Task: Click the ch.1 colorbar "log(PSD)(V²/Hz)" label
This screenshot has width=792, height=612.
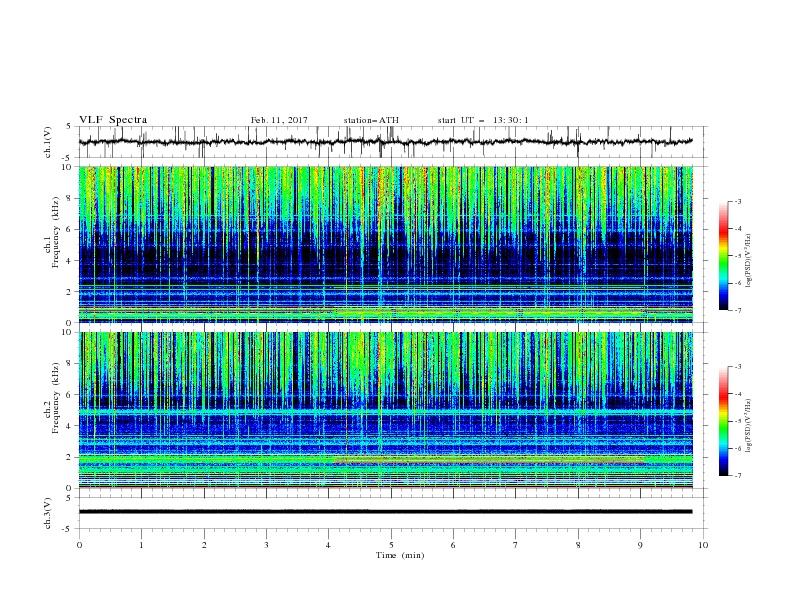Action: tap(749, 261)
